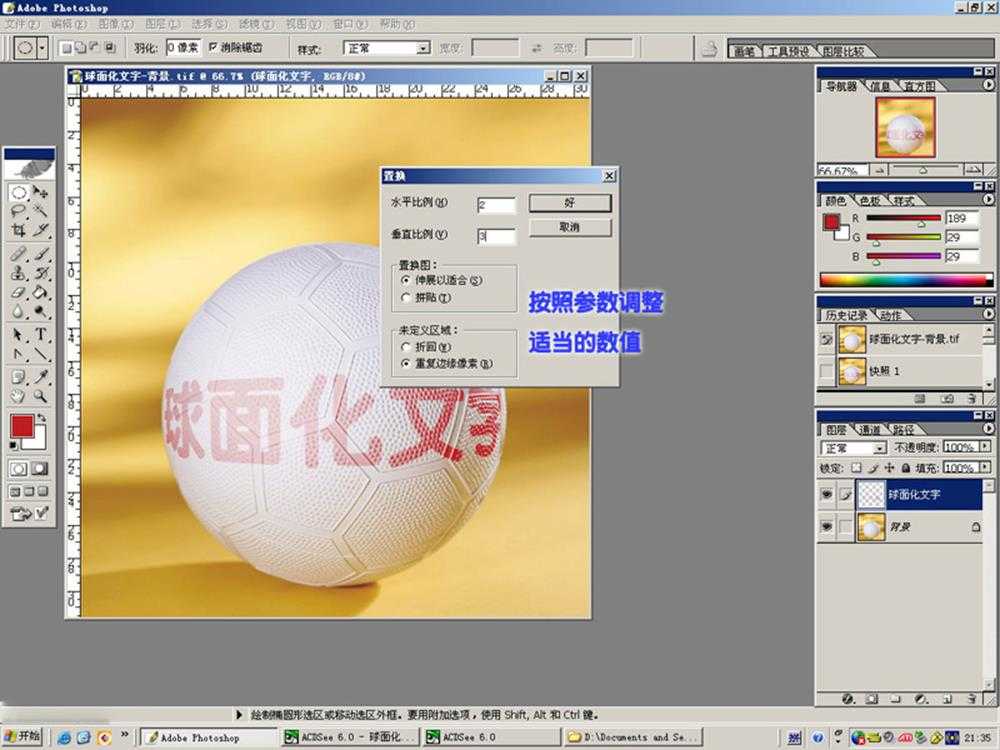The width and height of the screenshot is (1000, 750).
Task: Open layer blend mode 正常 dropdown
Action: pyautogui.click(x=879, y=448)
